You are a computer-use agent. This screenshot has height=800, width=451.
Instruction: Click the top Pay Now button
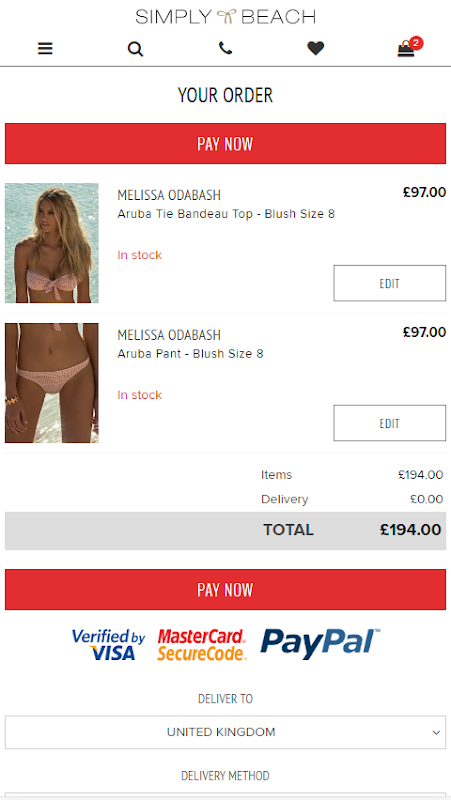click(226, 143)
